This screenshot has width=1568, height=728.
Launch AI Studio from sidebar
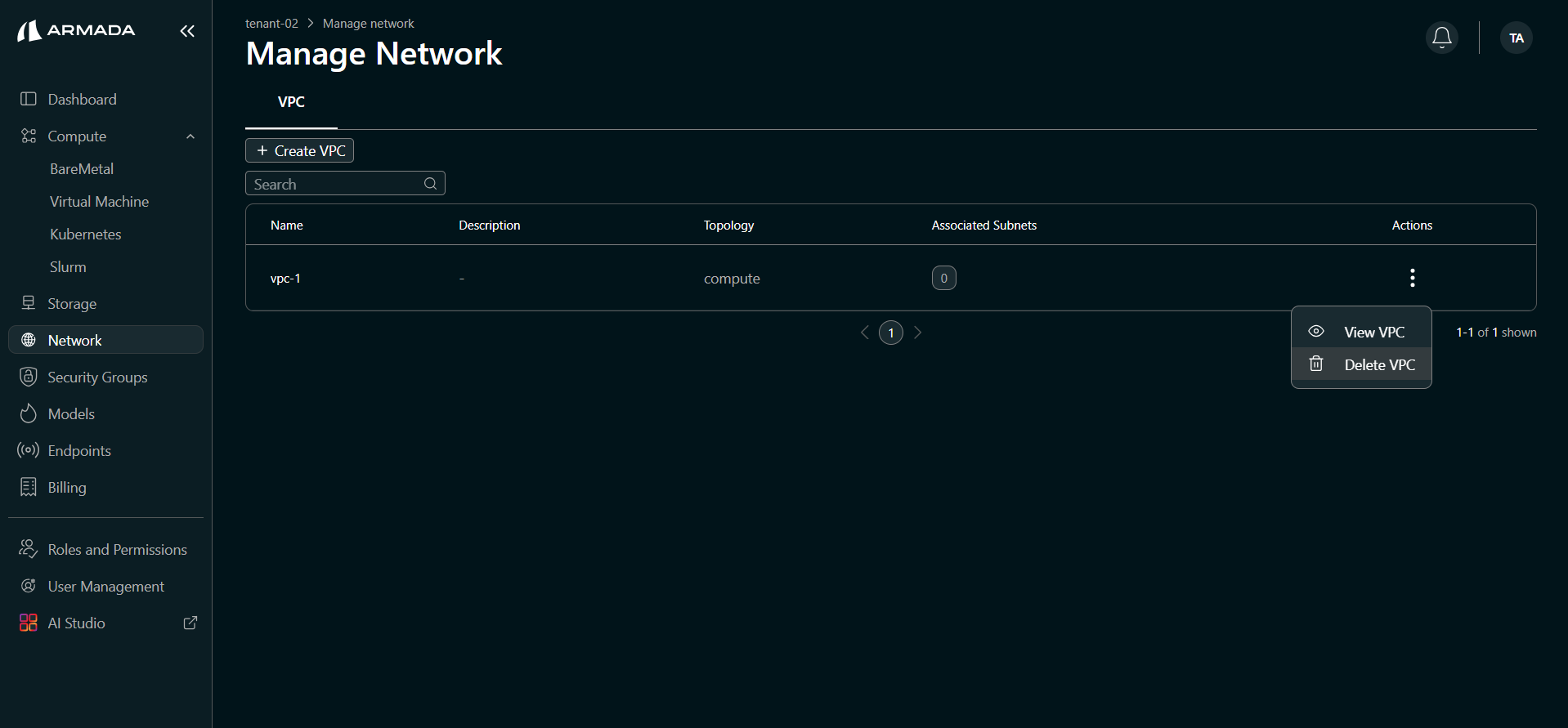(x=105, y=623)
